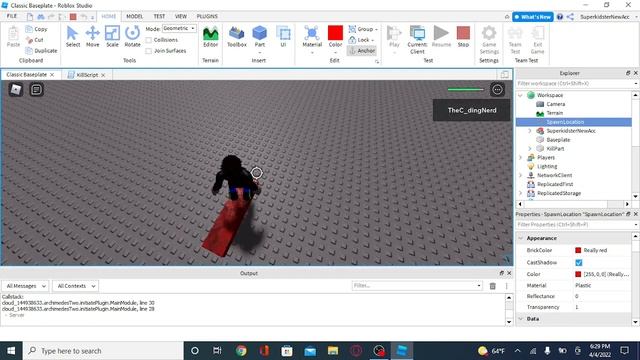Clear the Output with trash icon
The height and width of the screenshot is (360, 640).
tap(493, 286)
